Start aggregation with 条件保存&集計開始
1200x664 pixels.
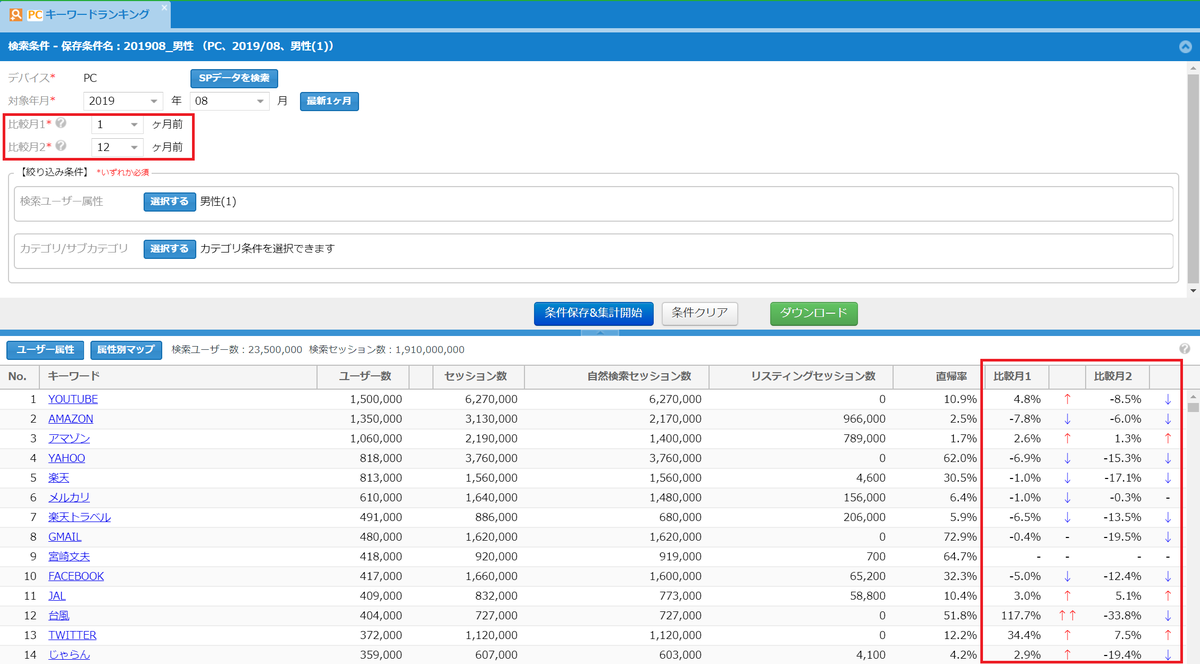click(593, 313)
